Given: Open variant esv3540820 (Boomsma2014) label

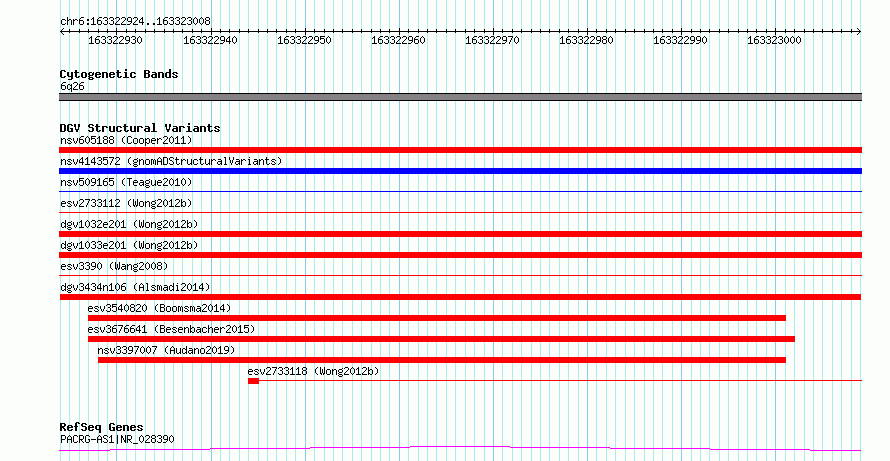Looking at the screenshot, I should coord(159,308).
